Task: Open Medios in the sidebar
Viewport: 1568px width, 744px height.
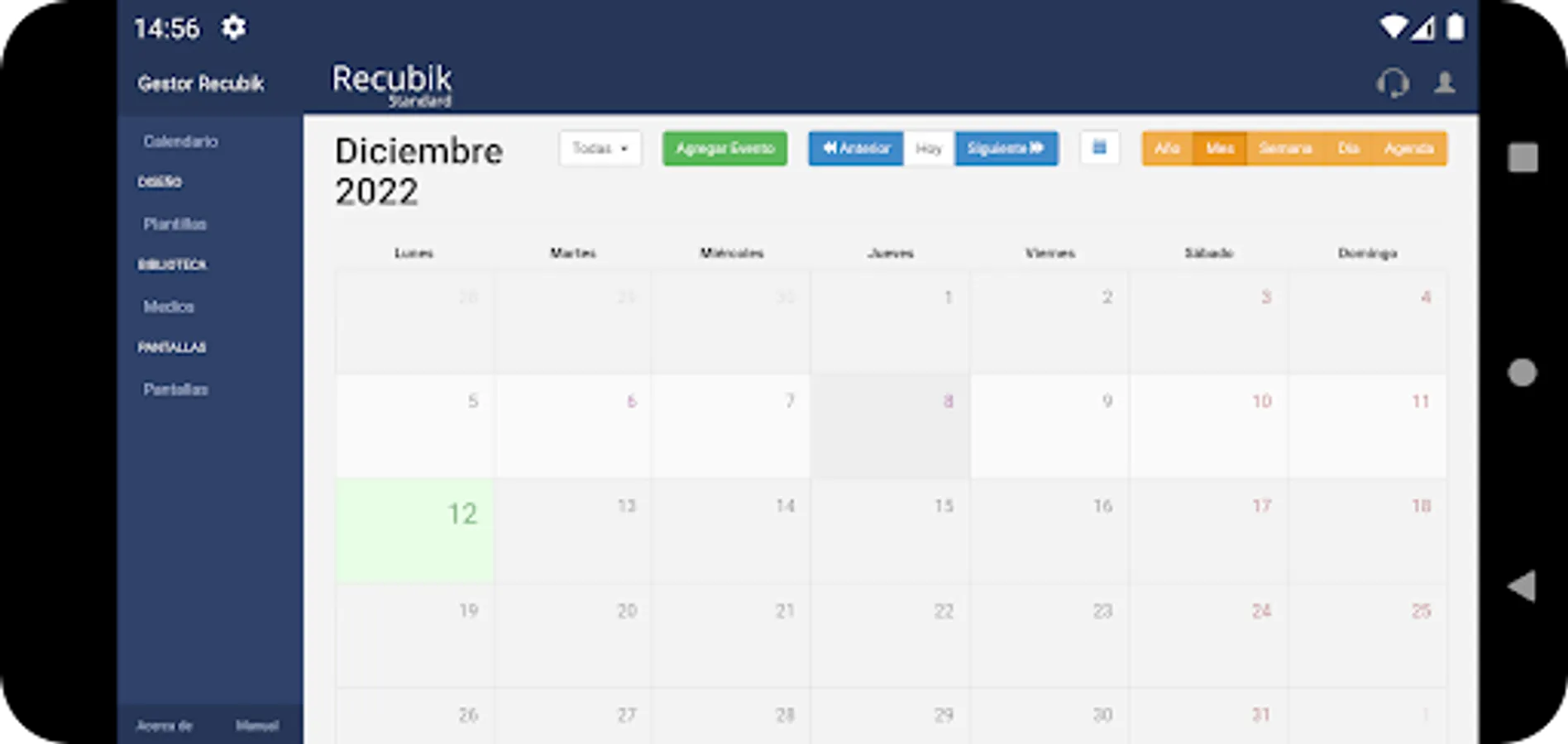Action: [x=169, y=307]
